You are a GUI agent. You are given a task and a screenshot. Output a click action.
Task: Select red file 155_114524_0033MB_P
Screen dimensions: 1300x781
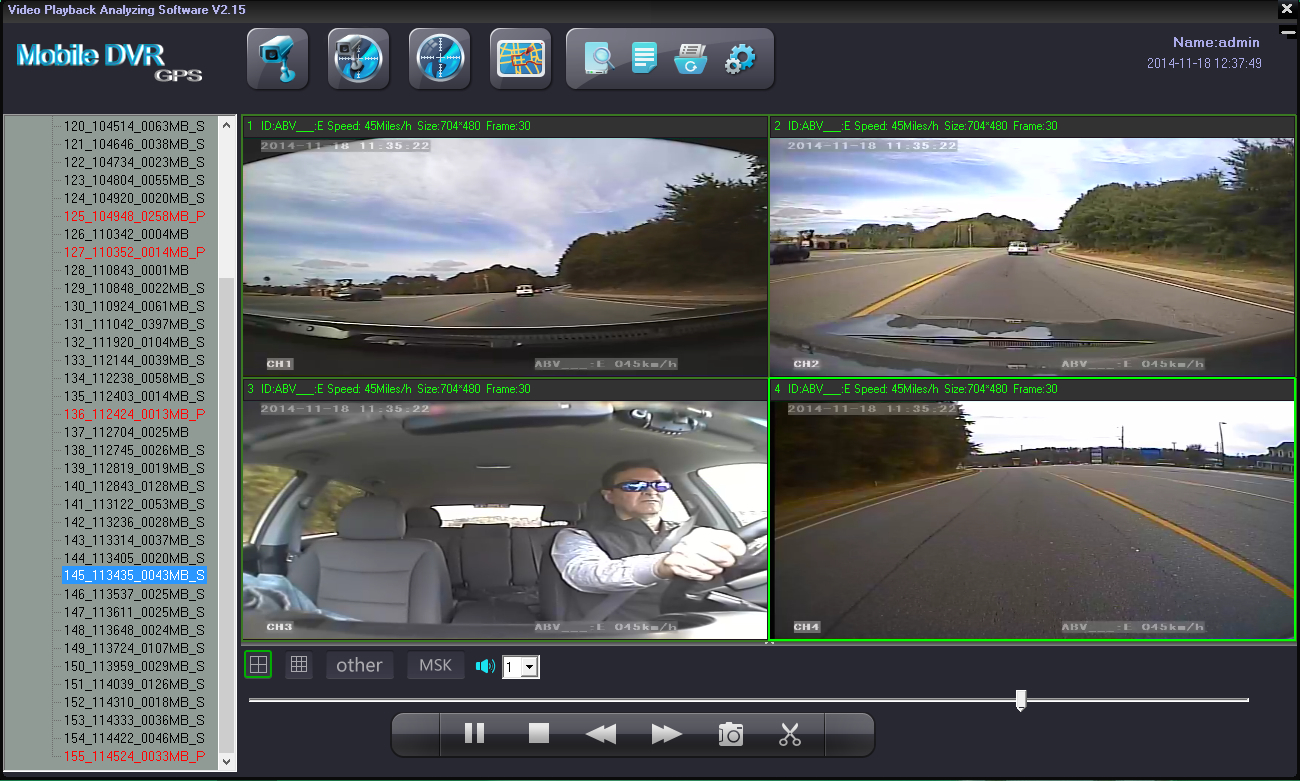pos(134,756)
